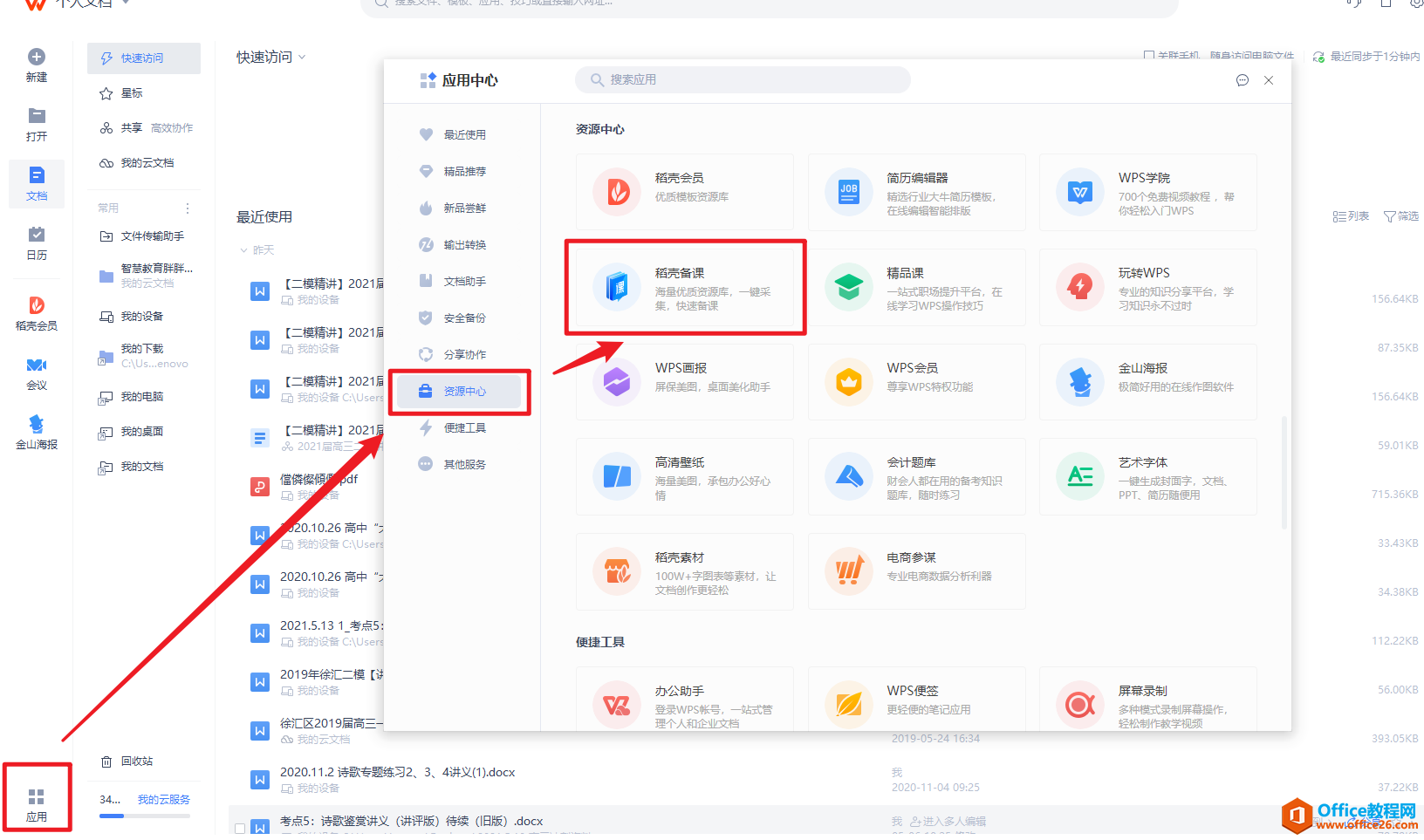Open the 应用 apps grid icon

click(x=37, y=796)
